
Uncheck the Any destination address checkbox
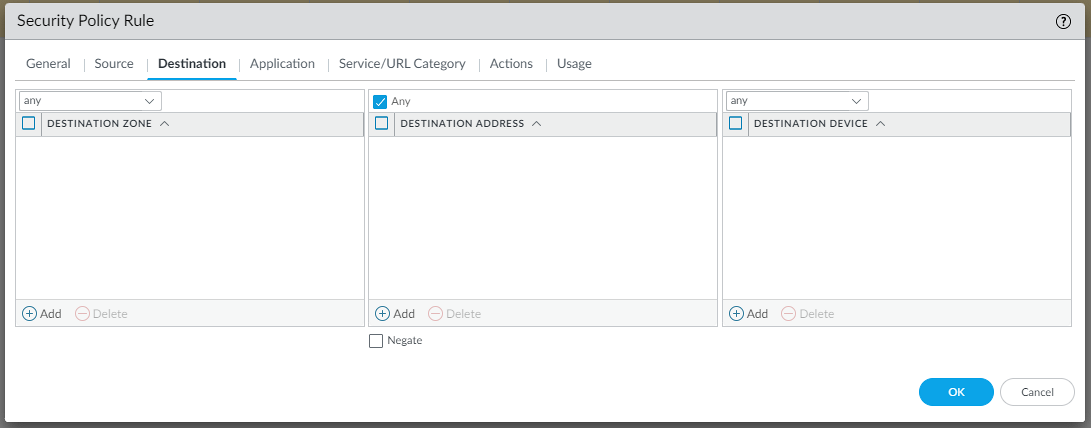click(x=380, y=101)
